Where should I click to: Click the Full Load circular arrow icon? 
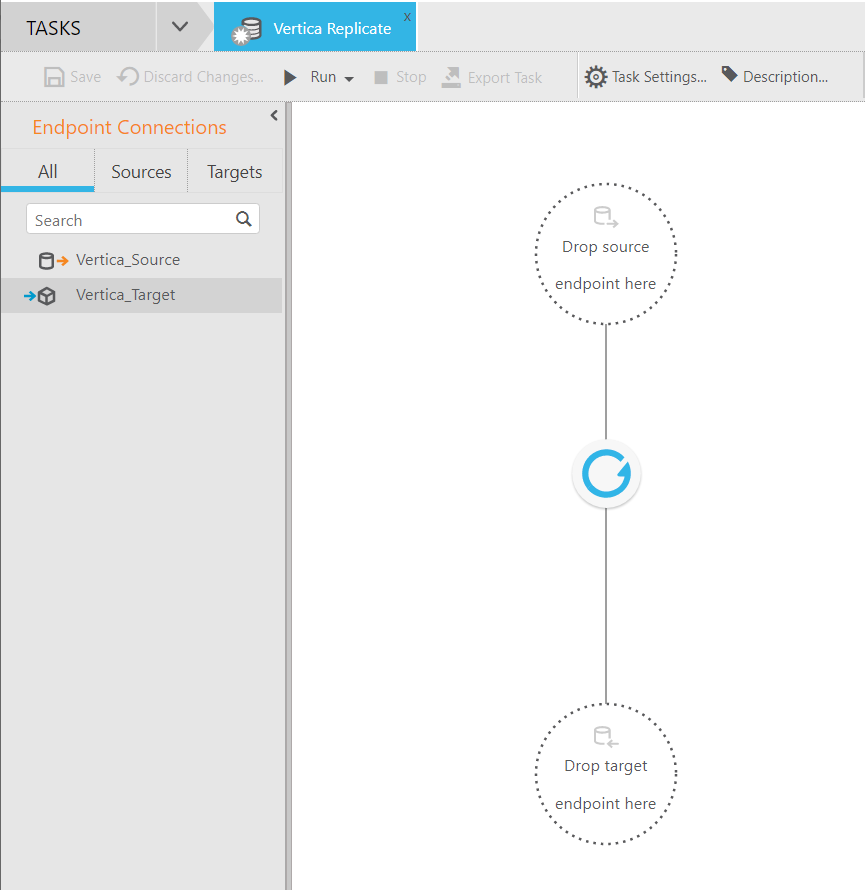coord(606,473)
